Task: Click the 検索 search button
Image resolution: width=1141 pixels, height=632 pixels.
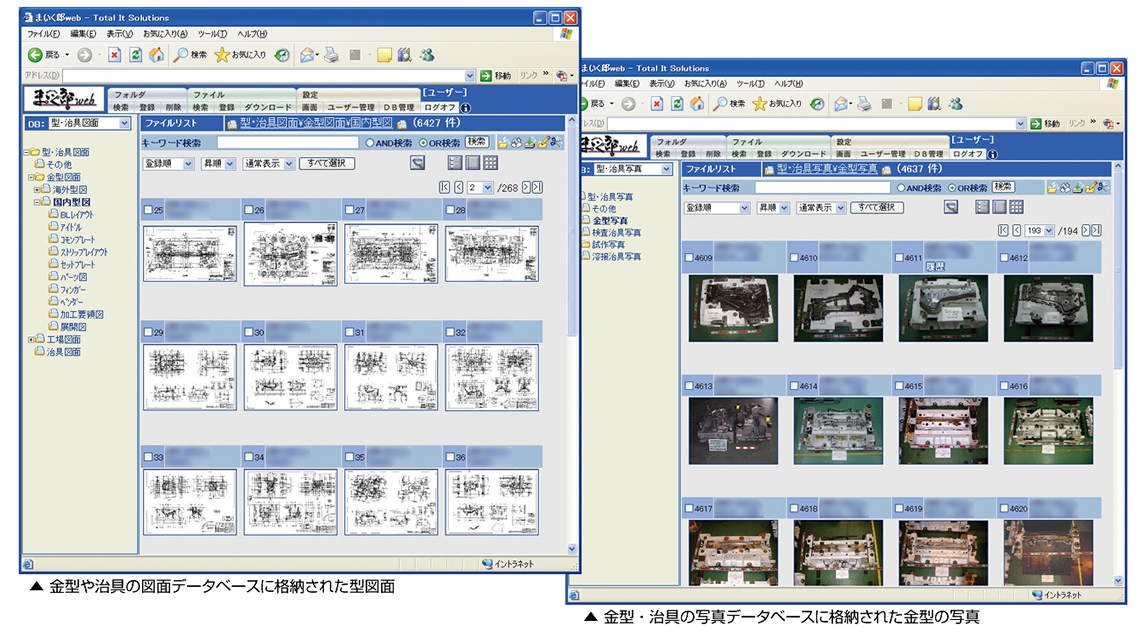Action: tap(478, 143)
